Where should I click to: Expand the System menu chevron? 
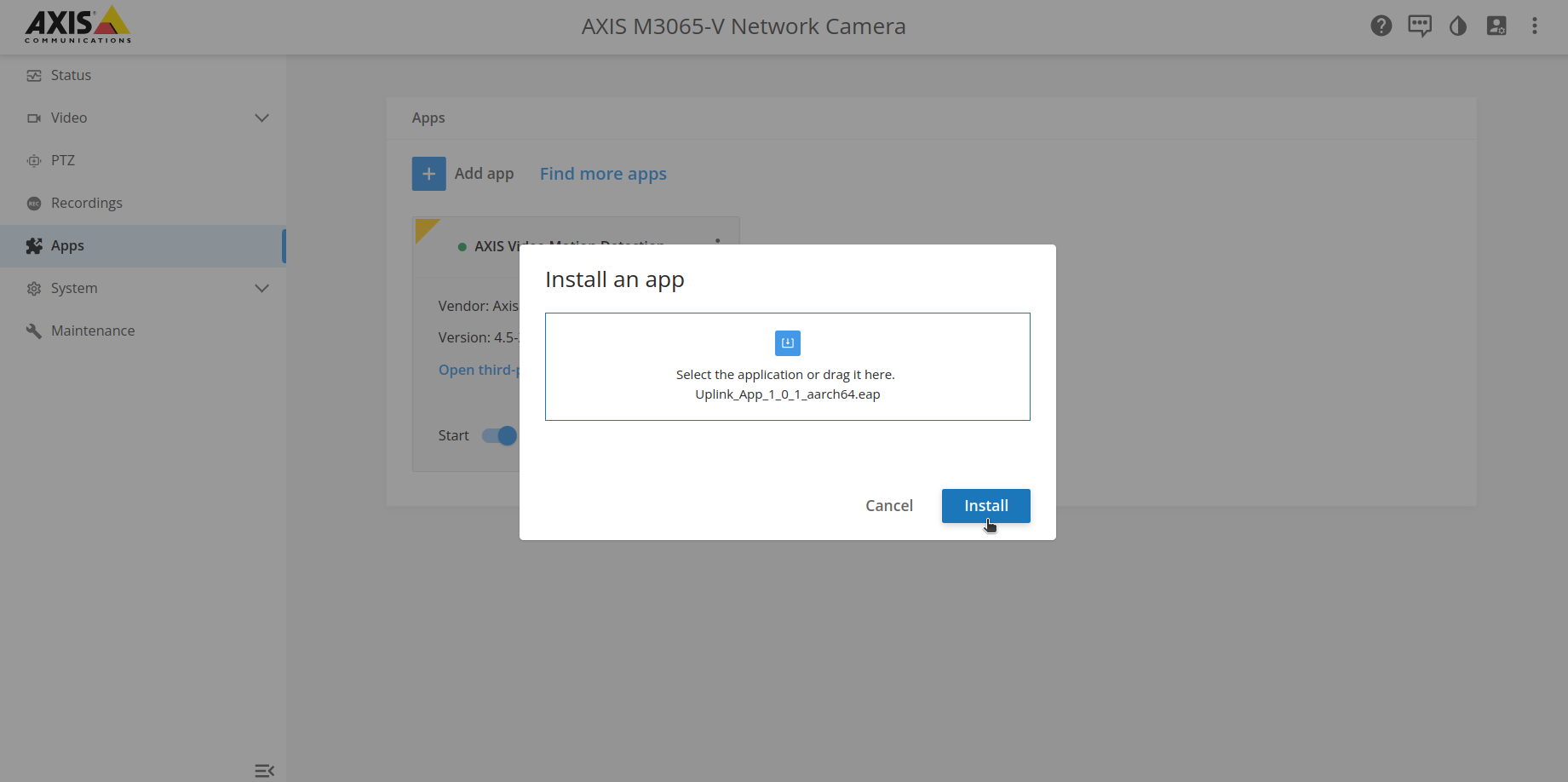(x=261, y=289)
